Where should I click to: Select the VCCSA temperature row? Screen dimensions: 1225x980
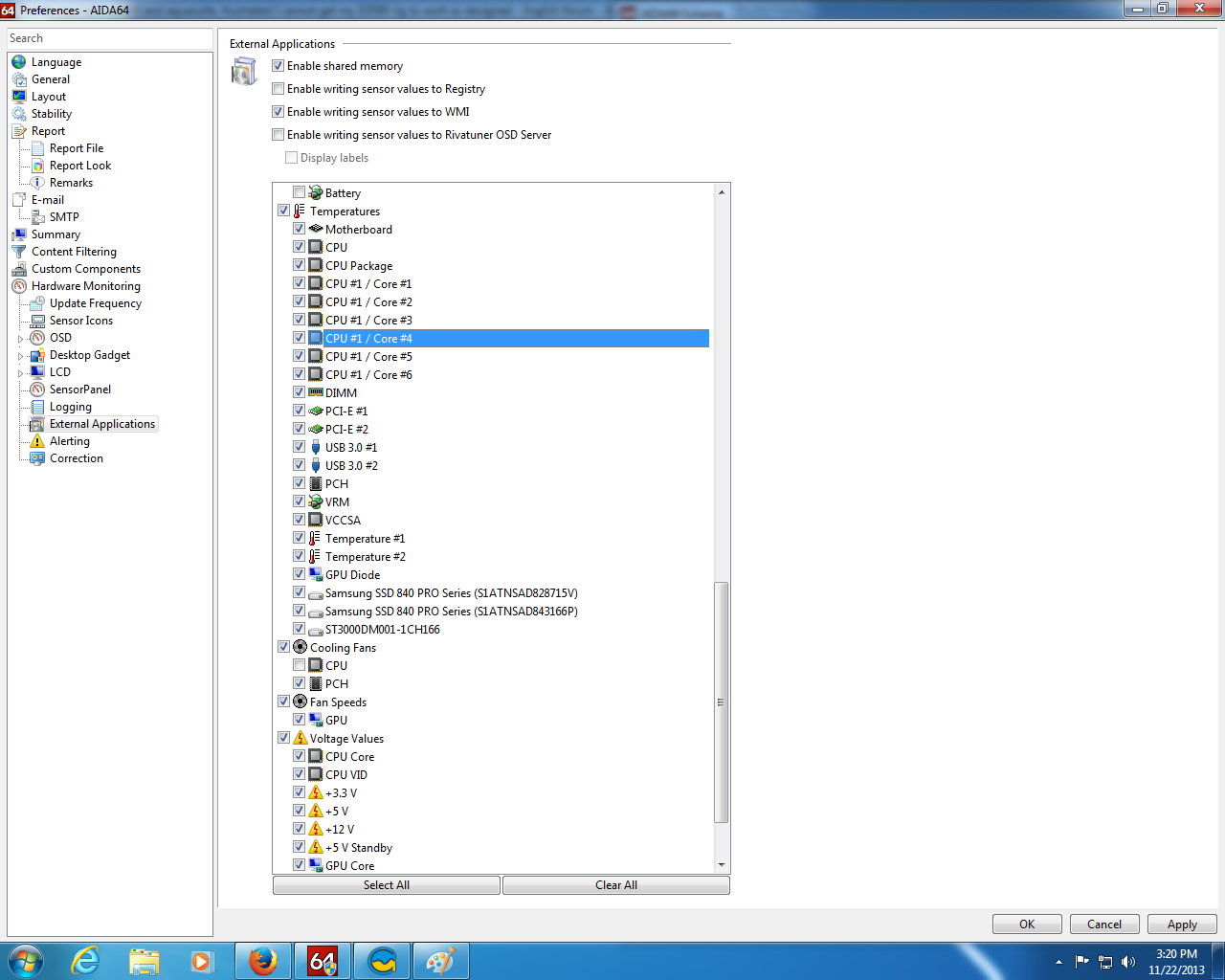coord(343,520)
